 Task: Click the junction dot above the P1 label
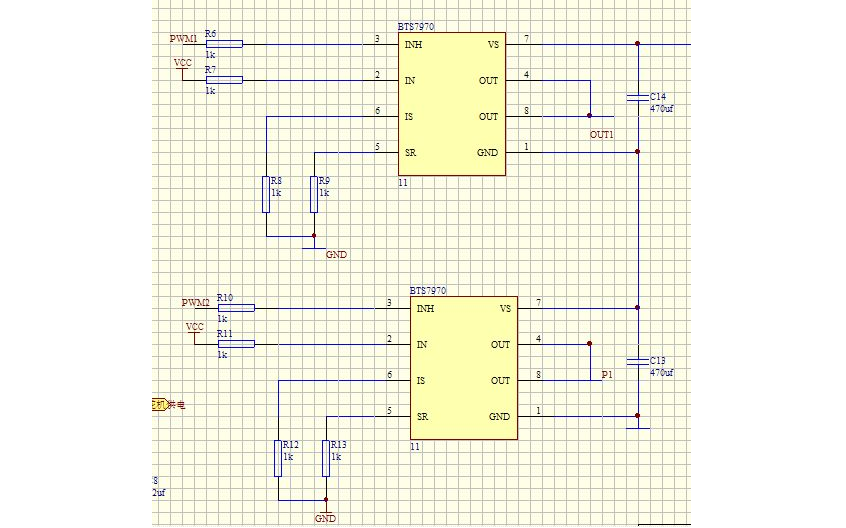590,344
